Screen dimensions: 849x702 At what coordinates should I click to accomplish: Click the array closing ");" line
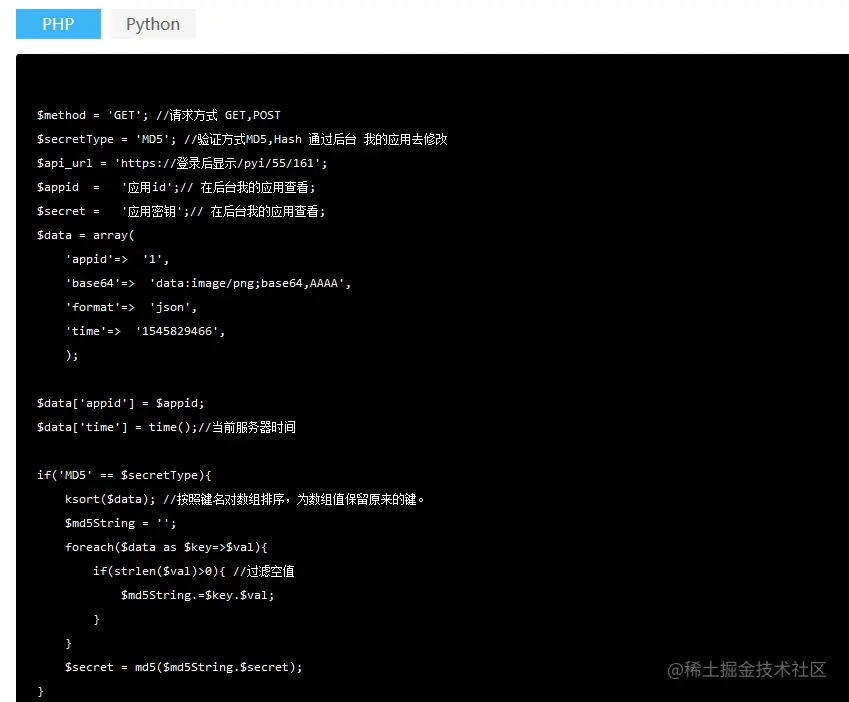click(x=71, y=355)
